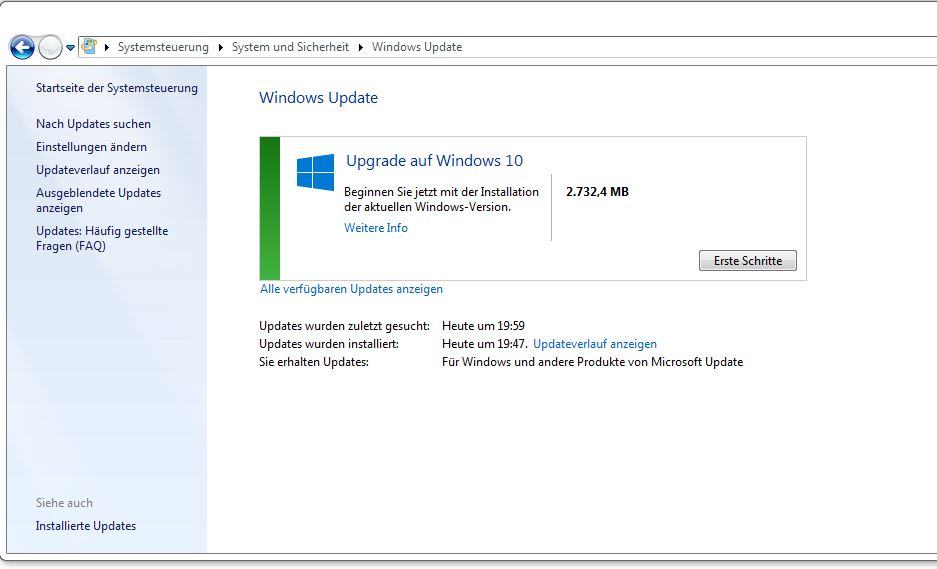Open Updateverlauf anzeigen next to install time

coord(595,344)
